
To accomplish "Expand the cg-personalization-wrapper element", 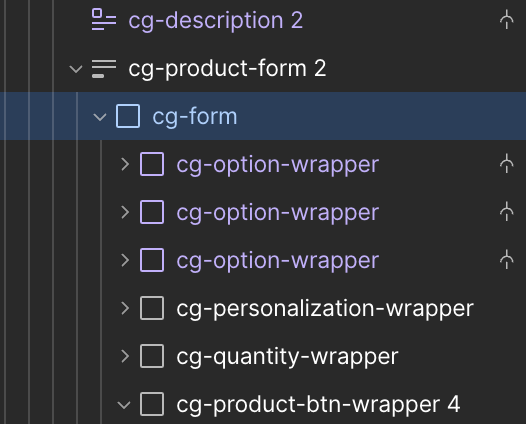I will 125,308.
